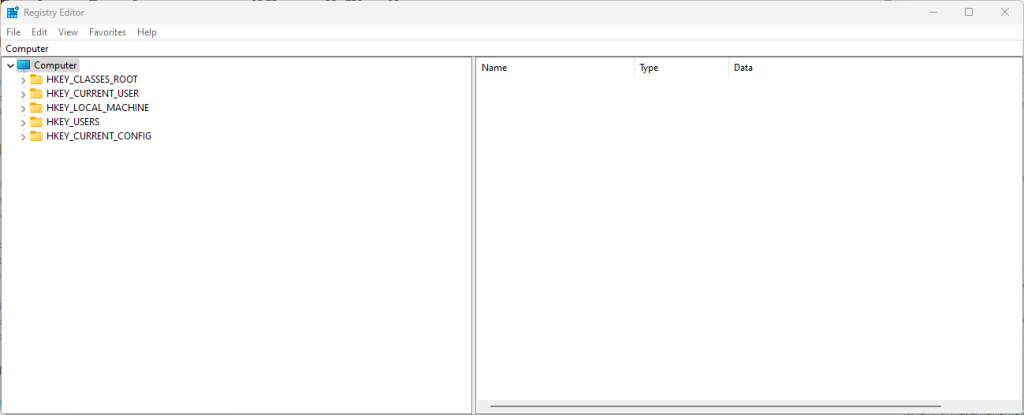Expand the HKEY_CURRENT_USER key
The height and width of the screenshot is (415, 1024).
coord(24,94)
